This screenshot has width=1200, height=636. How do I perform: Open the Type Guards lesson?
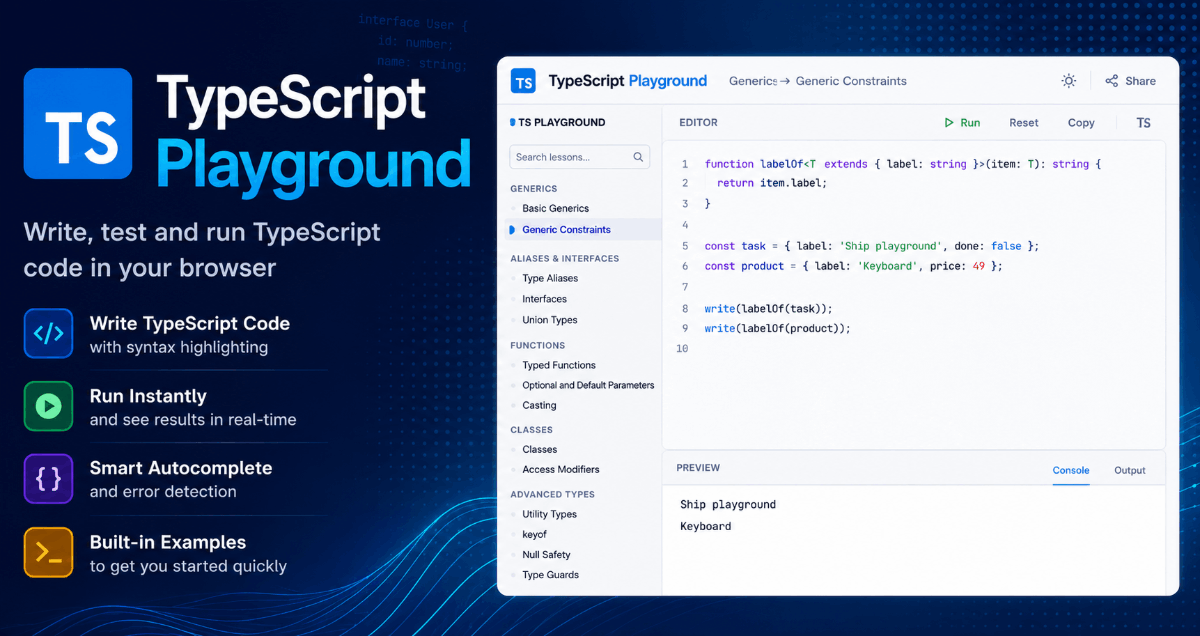pyautogui.click(x=550, y=575)
